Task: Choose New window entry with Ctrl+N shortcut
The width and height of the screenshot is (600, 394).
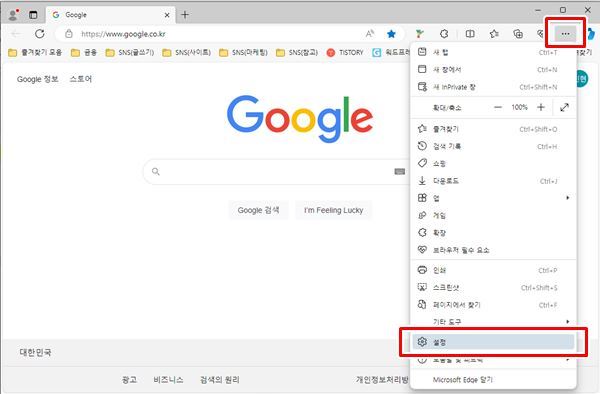Action: (x=493, y=70)
